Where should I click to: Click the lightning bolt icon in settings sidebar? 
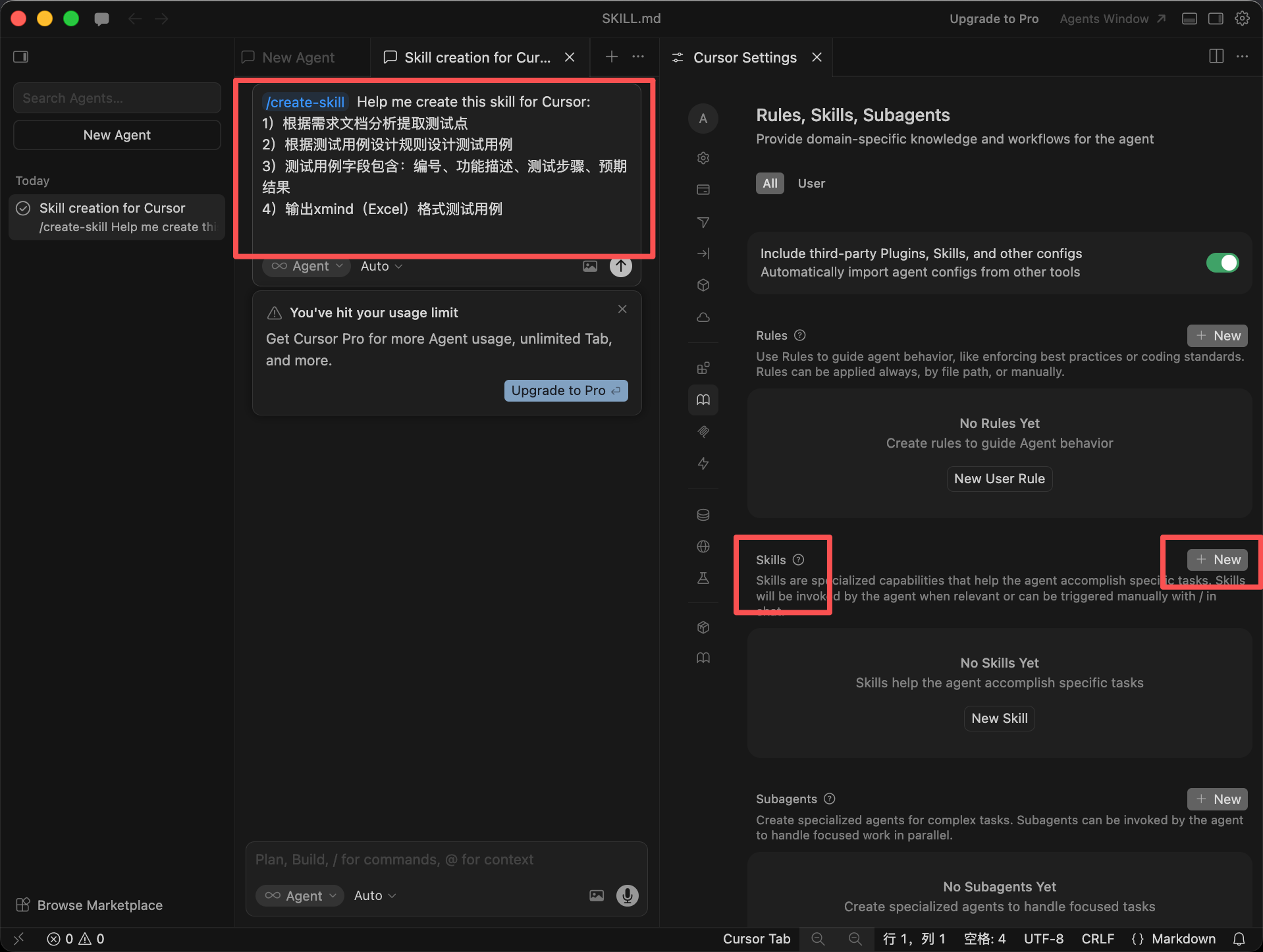703,463
